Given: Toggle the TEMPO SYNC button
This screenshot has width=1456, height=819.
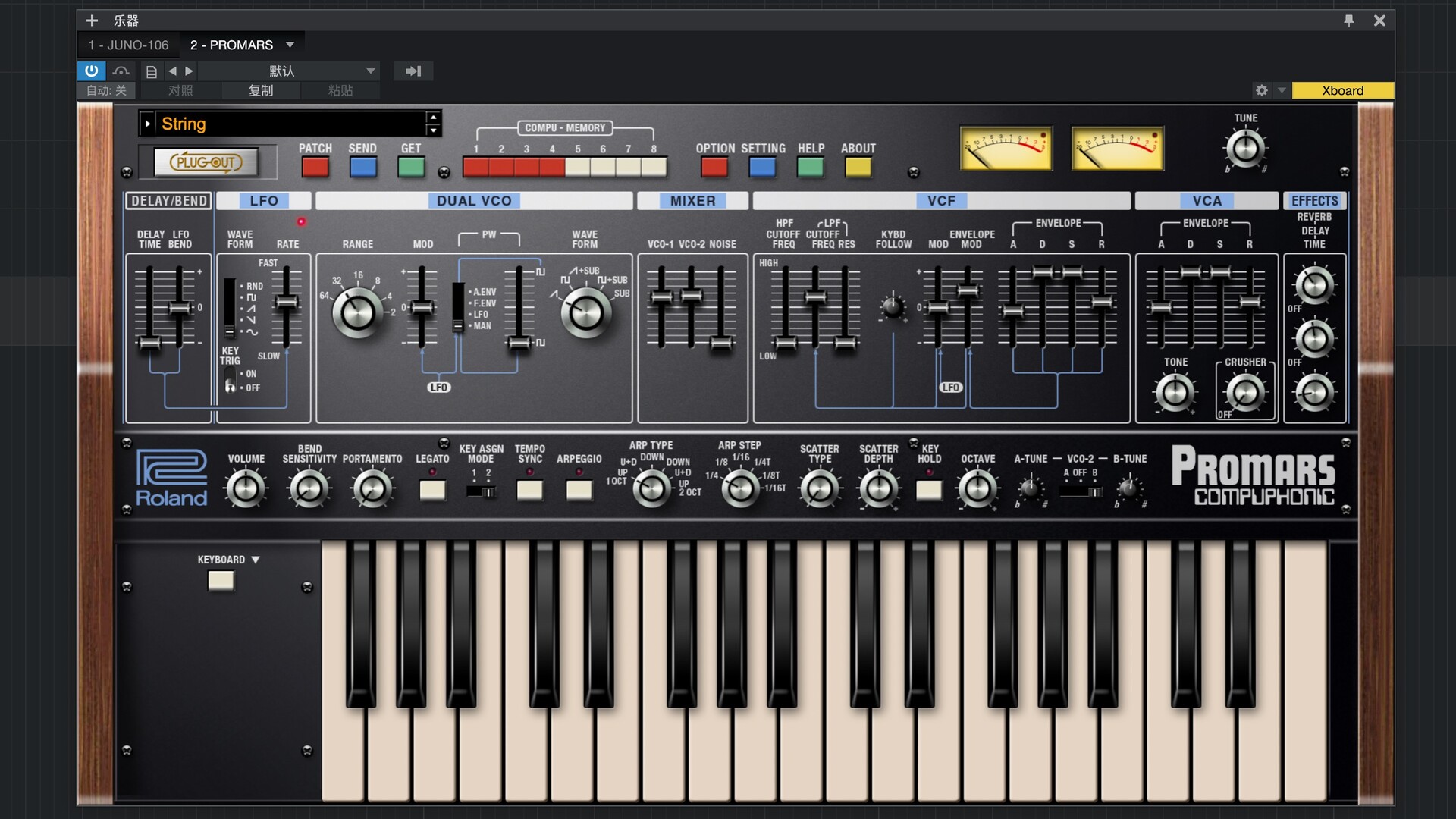Looking at the screenshot, I should 529,490.
